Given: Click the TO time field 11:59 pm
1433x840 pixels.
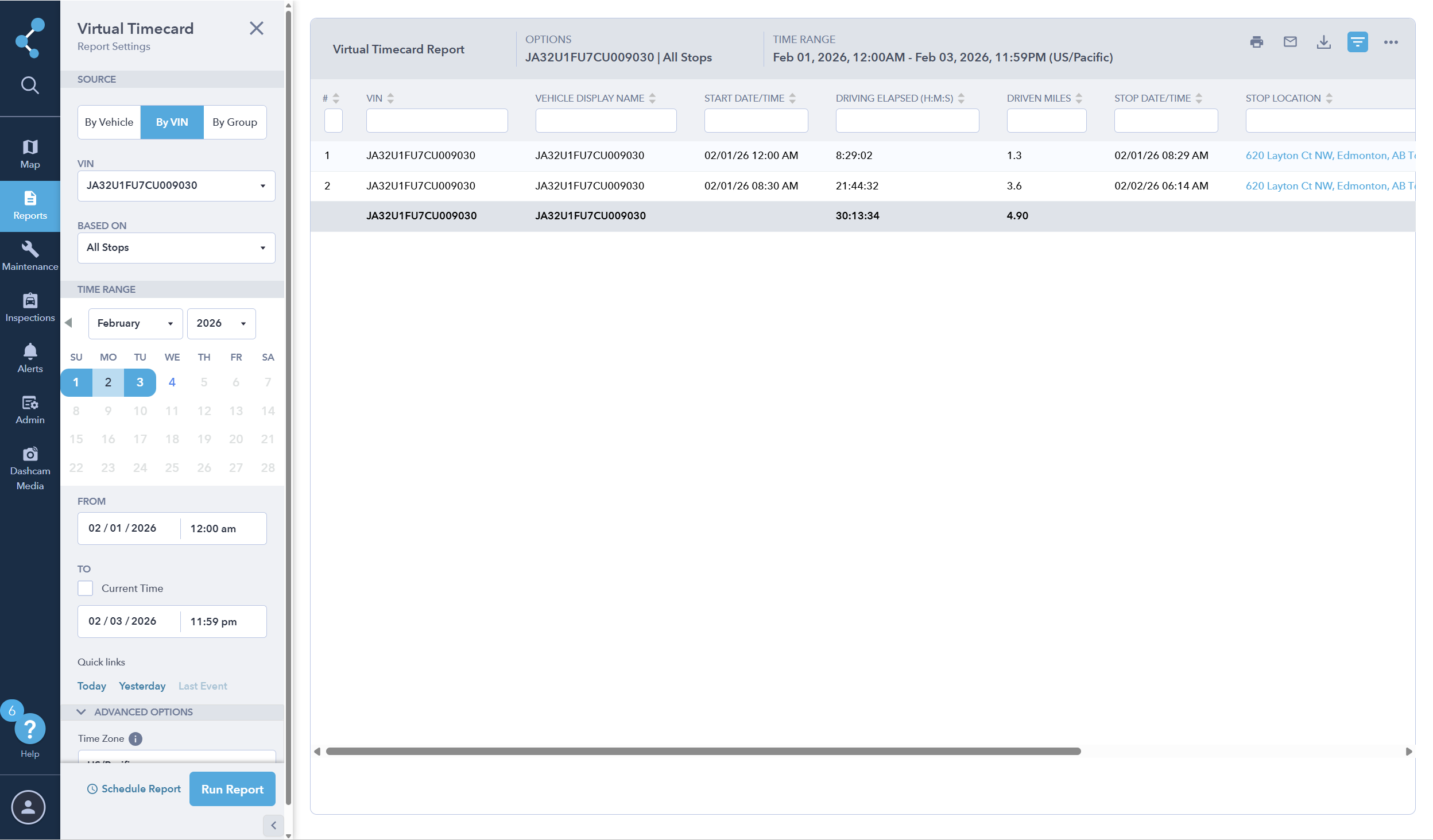Looking at the screenshot, I should click(223, 621).
